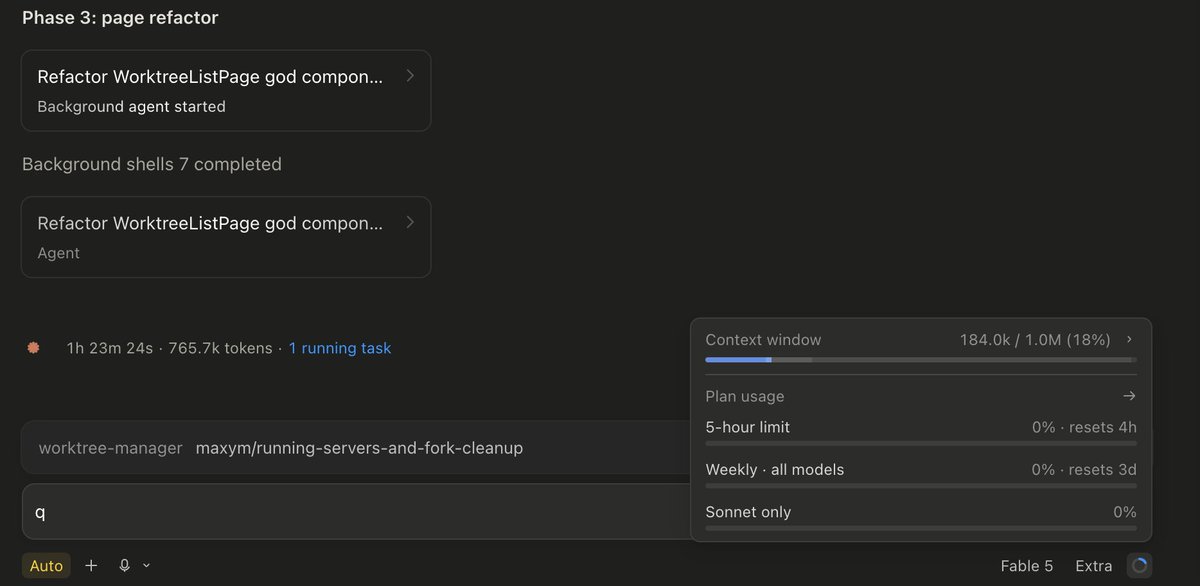This screenshot has width=1200, height=586.
Task: Click the Weekly all models usage bar
Action: pos(921,485)
